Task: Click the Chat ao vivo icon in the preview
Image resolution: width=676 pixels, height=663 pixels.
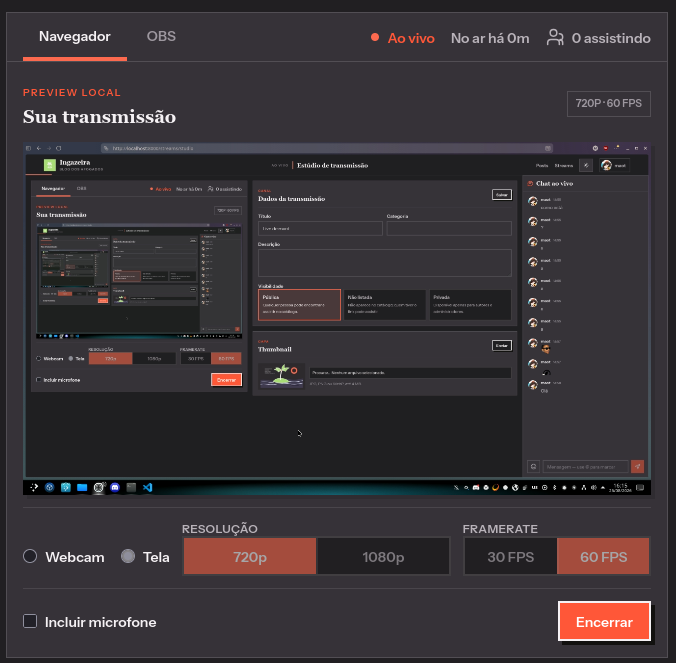Action: coord(530,183)
